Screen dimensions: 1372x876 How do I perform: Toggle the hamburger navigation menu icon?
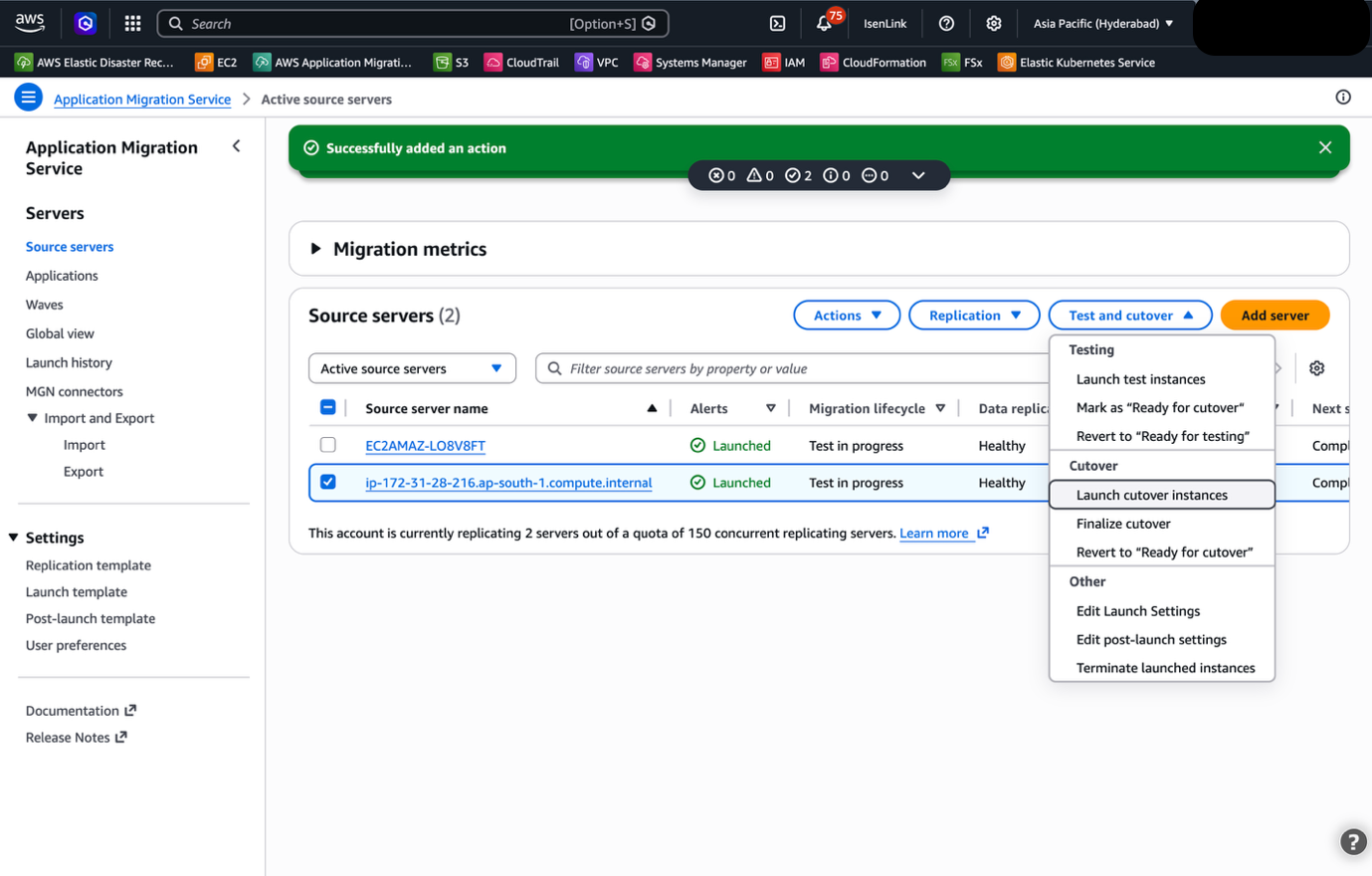28,98
